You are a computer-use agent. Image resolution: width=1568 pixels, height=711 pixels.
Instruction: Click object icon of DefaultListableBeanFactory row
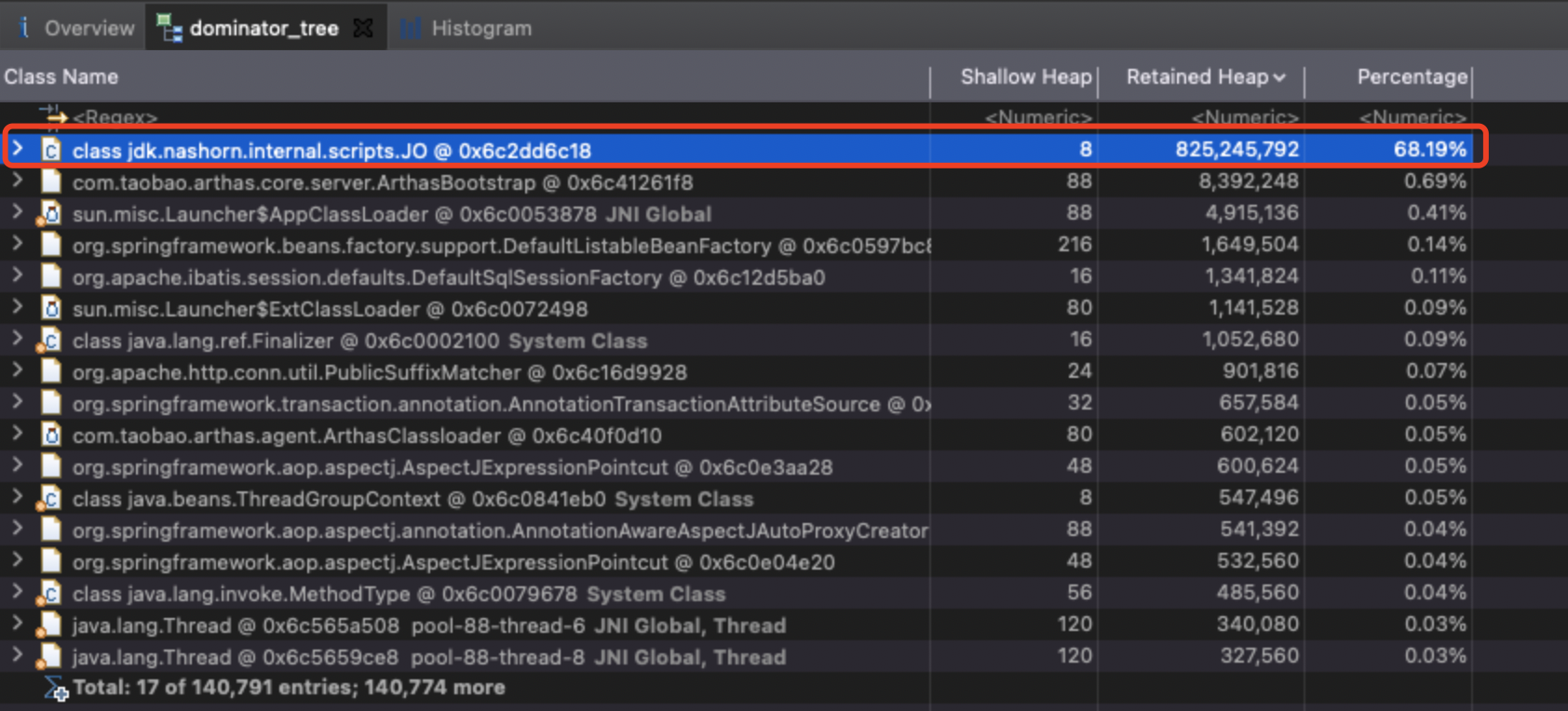[x=51, y=245]
